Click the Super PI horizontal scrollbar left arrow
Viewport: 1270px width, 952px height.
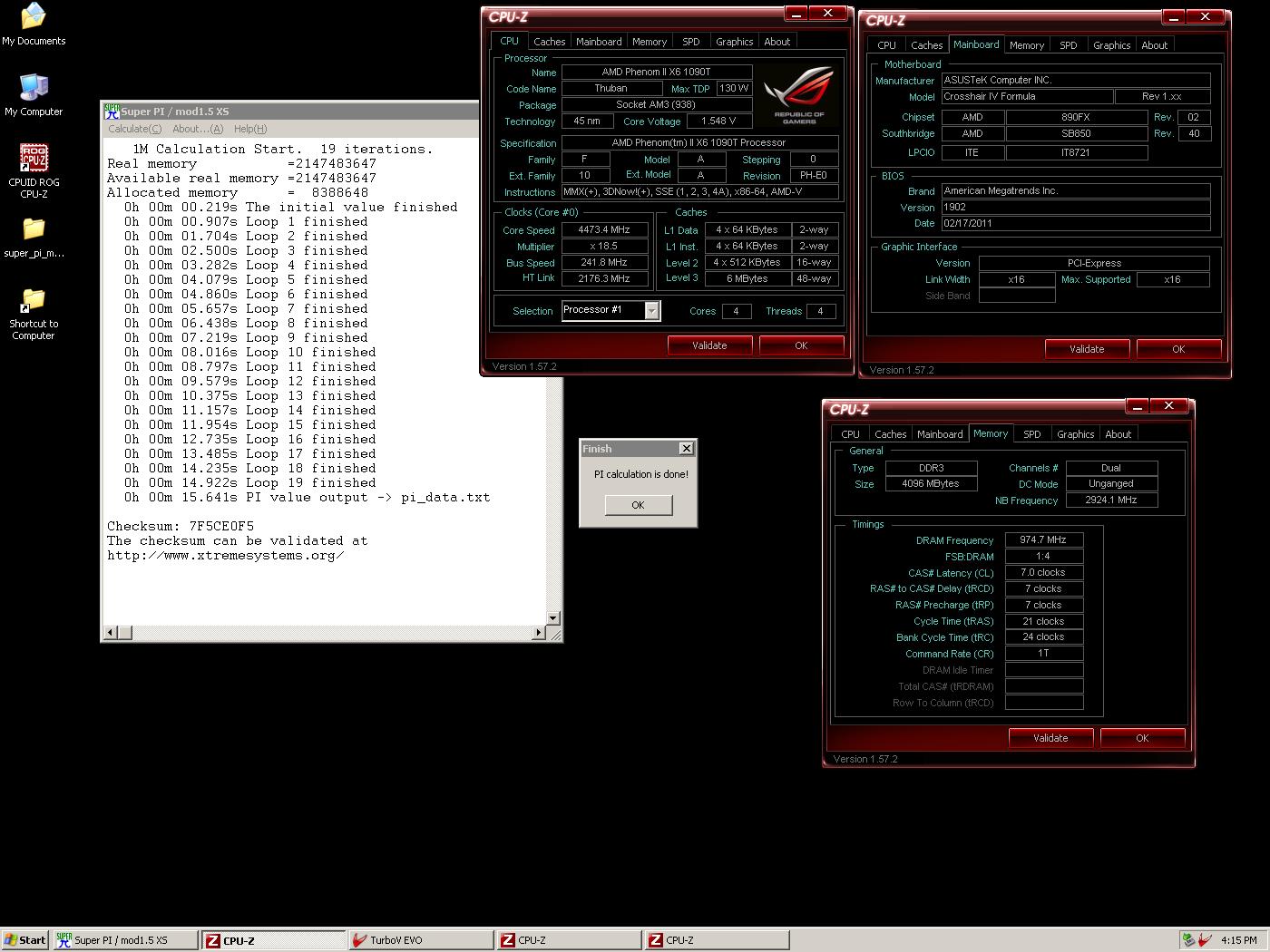pos(111,632)
